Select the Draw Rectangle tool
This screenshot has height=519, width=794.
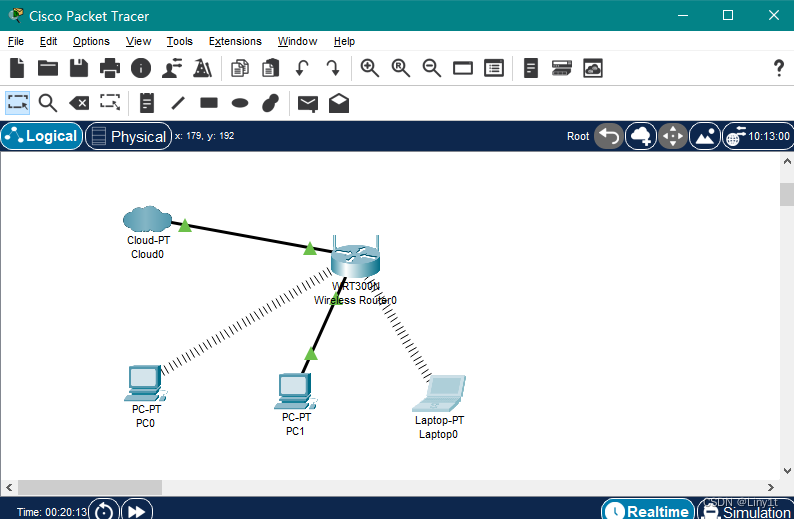[x=209, y=103]
